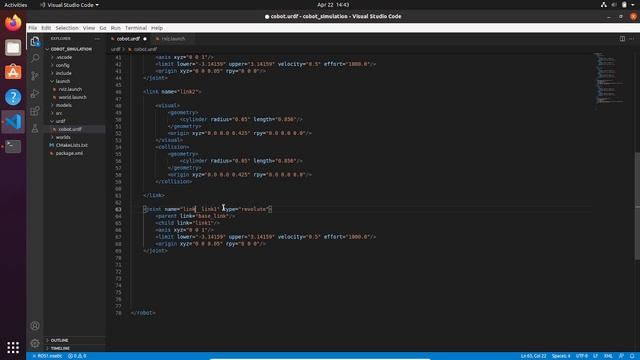The width and height of the screenshot is (640, 360).
Task: Expand the config folder
Action: [62, 65]
